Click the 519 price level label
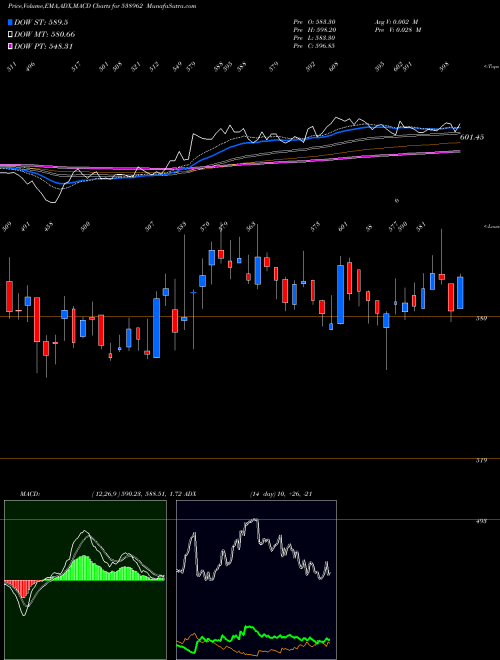Screen dimensions: 500x660 [x=481, y=460]
